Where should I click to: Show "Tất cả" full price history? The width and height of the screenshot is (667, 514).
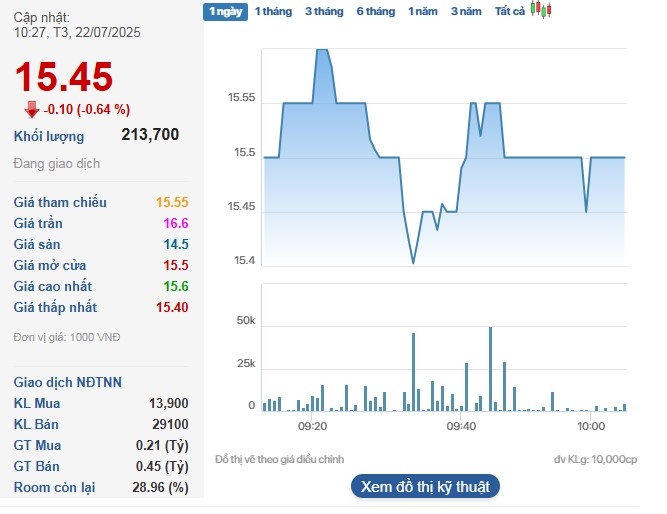pos(510,11)
